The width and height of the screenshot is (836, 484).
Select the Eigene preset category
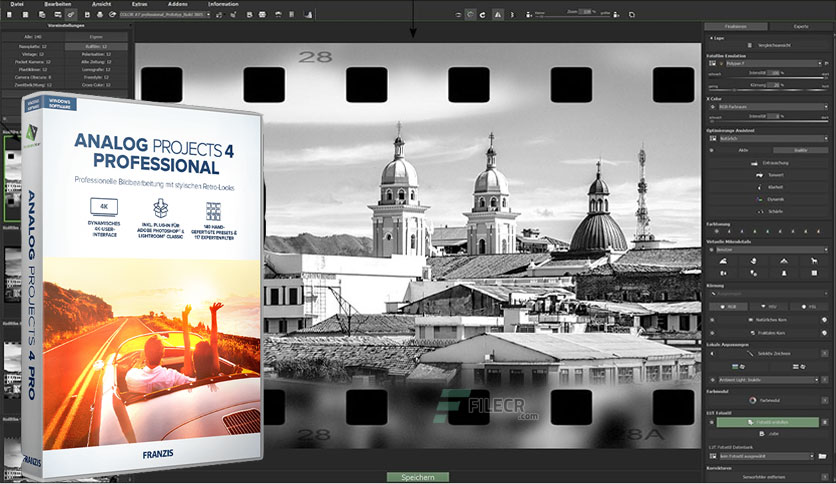point(97,37)
